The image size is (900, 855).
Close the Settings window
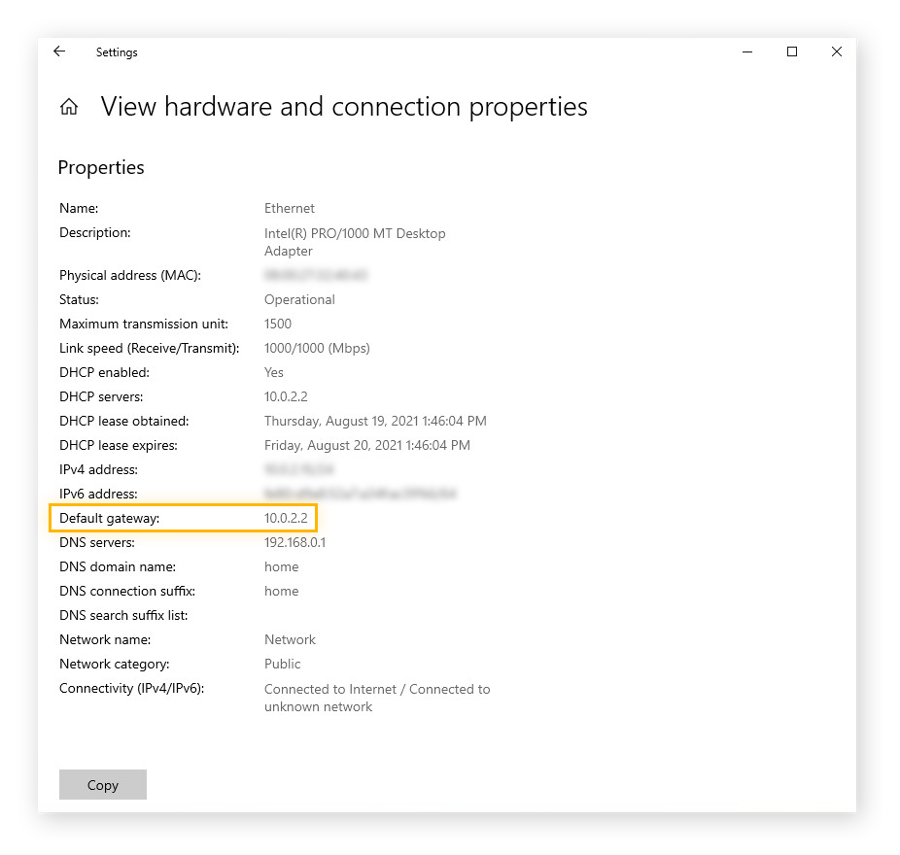point(837,52)
